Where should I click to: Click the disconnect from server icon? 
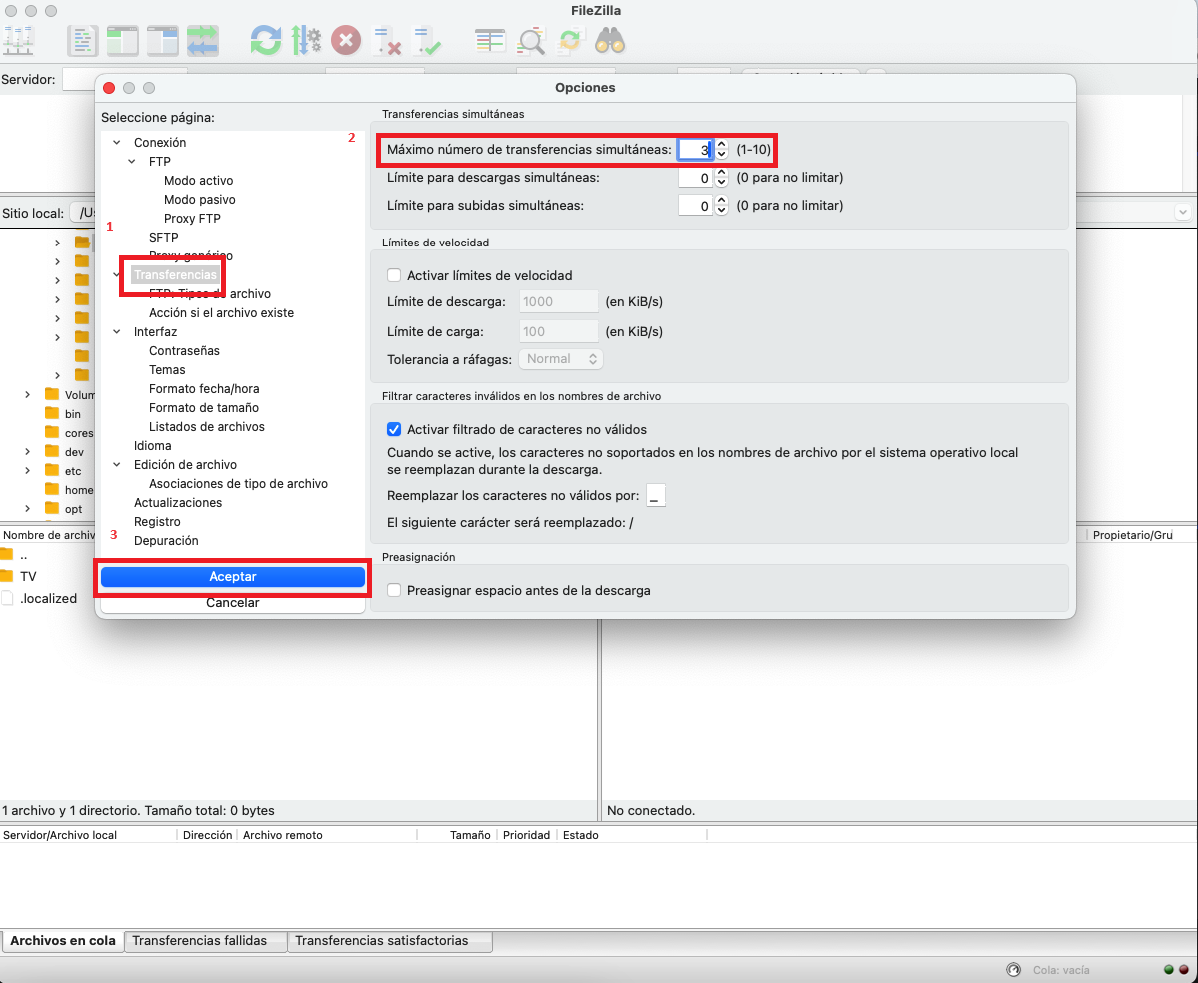pos(386,40)
